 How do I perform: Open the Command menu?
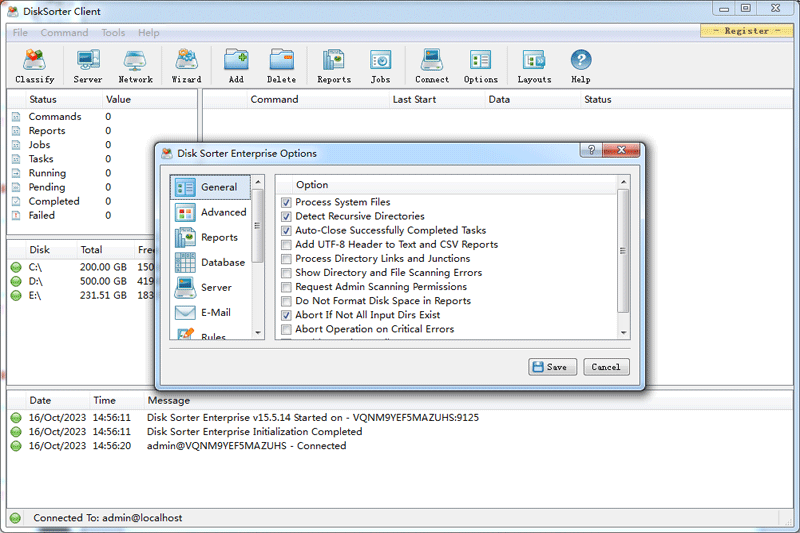(x=64, y=33)
